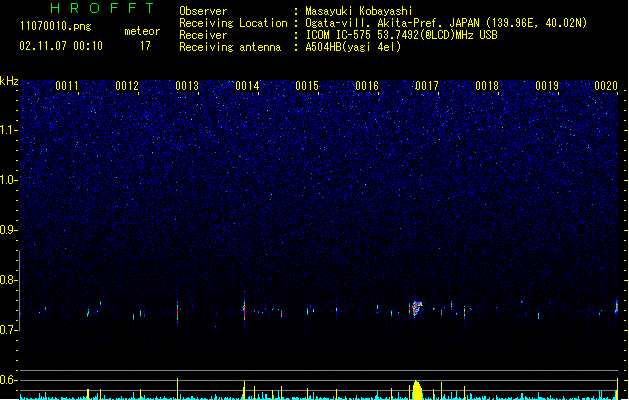Viewport: 629px width, 400px height.
Task: Click the 0017 time marker
Action: pos(427,86)
